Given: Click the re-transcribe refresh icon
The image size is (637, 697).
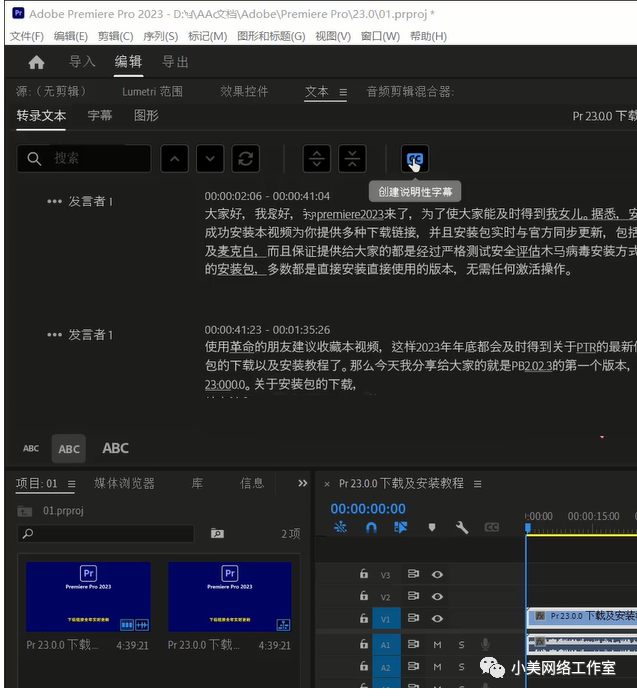Looking at the screenshot, I should 245,159.
